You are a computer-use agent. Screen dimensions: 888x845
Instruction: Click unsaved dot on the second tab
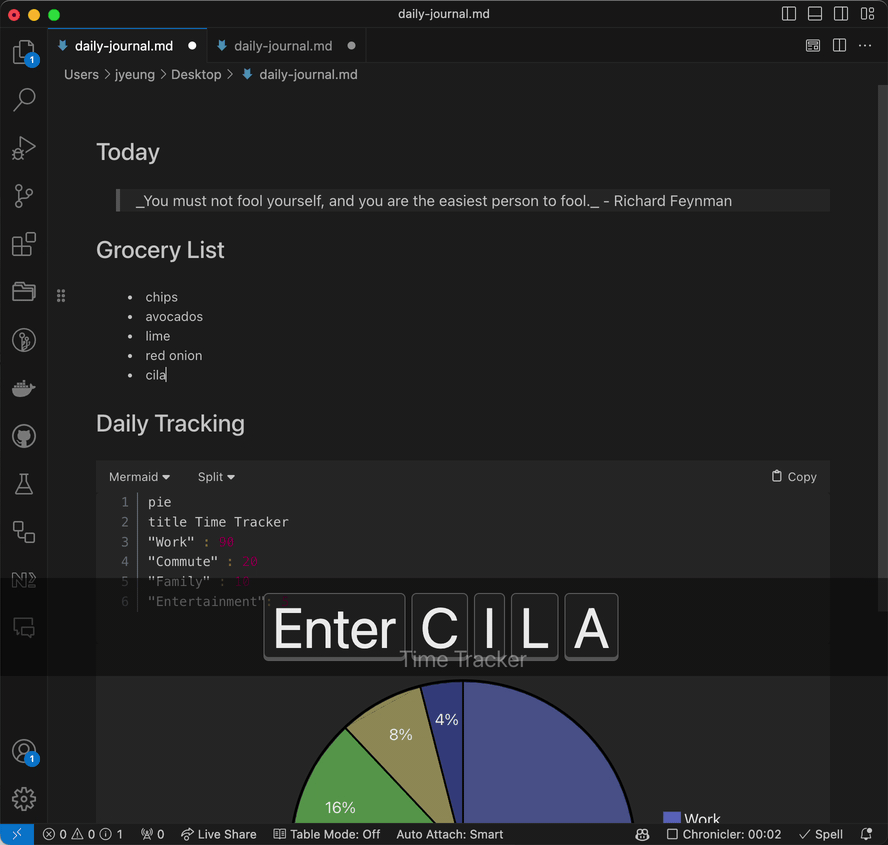[352, 46]
